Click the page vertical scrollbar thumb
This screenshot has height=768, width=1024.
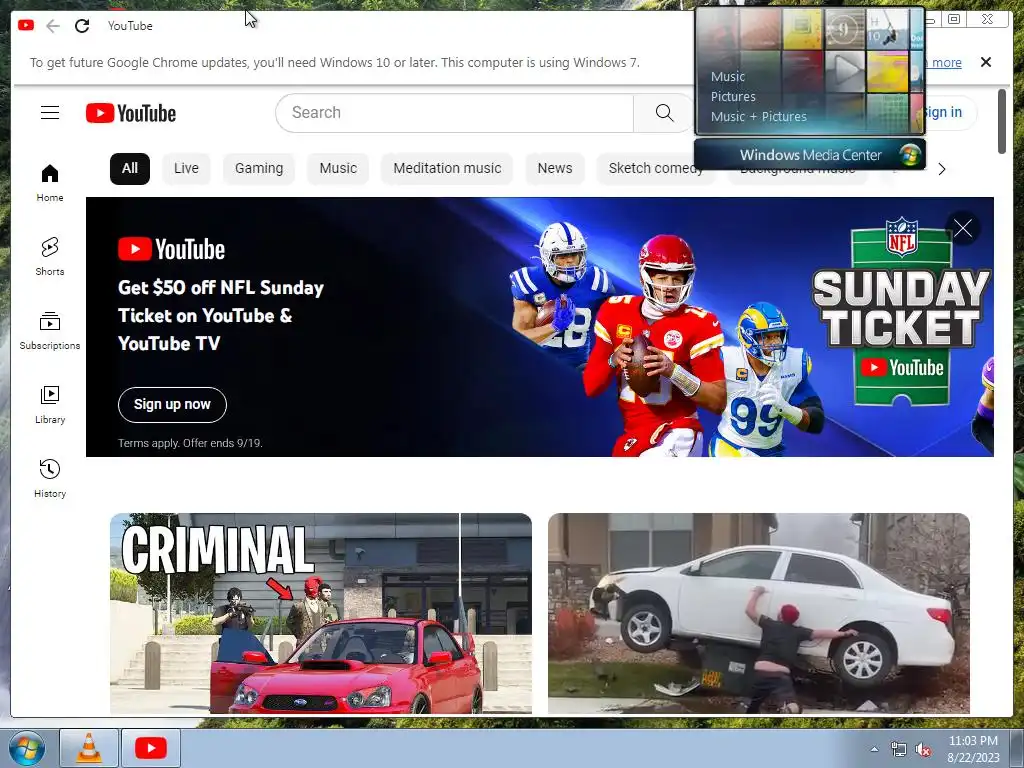[x=1002, y=121]
